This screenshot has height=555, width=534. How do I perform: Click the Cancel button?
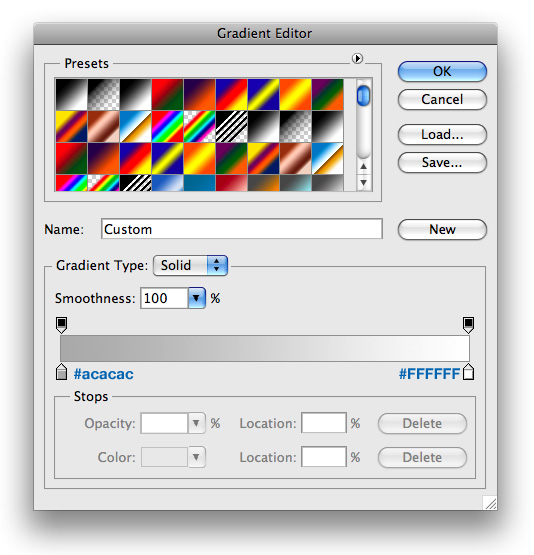[442, 99]
